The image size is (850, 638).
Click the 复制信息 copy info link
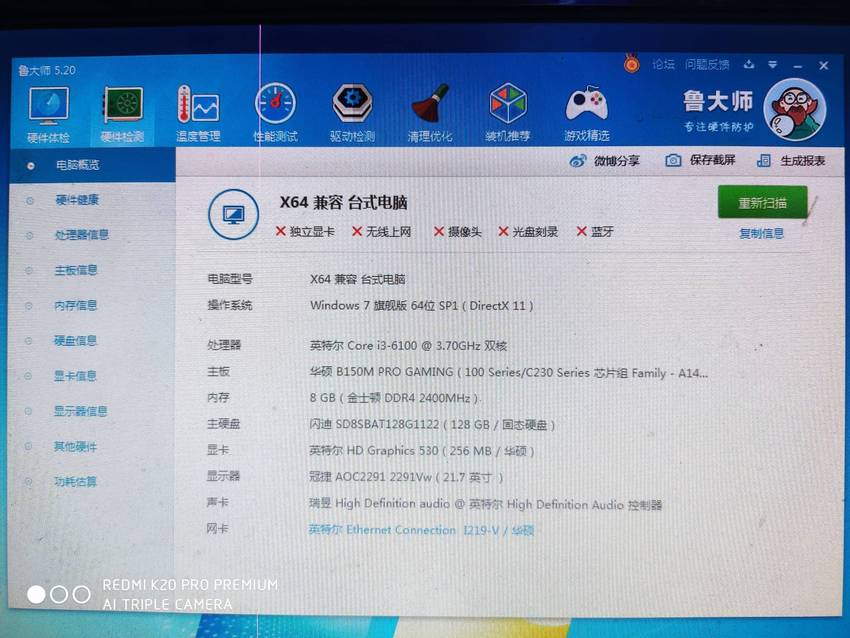tap(761, 234)
